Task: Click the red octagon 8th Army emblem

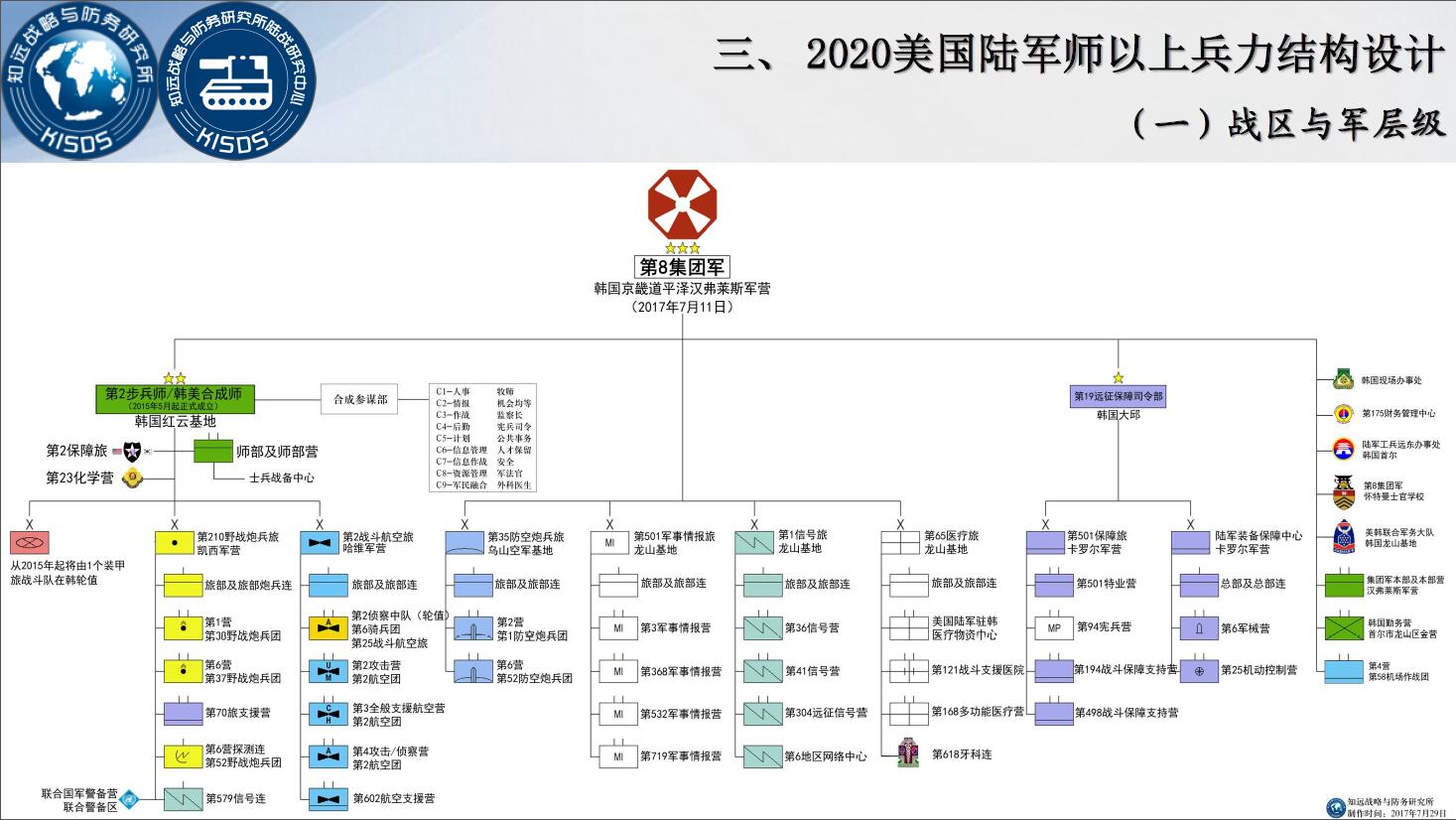Action: pyautogui.click(x=682, y=205)
